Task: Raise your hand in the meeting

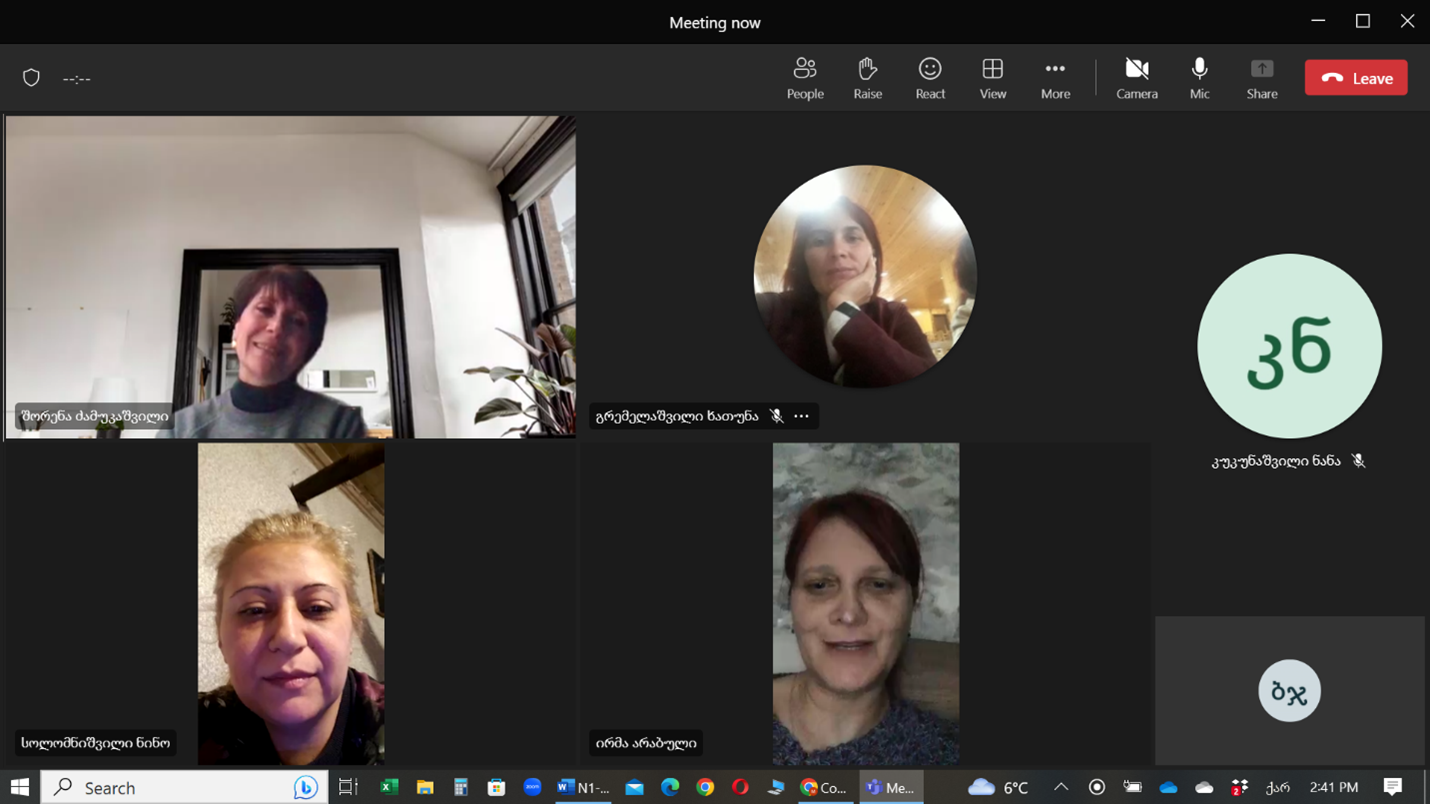Action: pos(867,78)
